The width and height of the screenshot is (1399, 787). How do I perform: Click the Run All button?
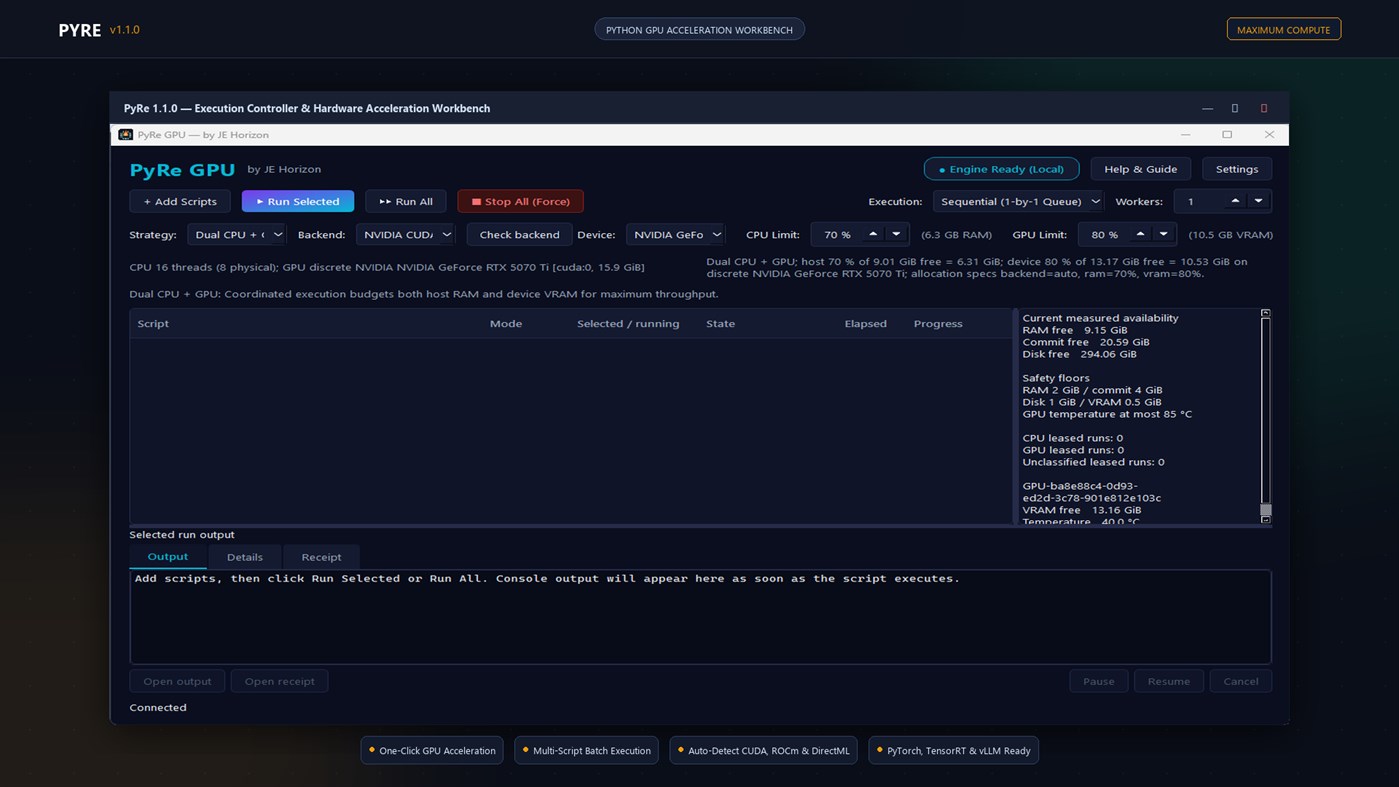tap(406, 201)
